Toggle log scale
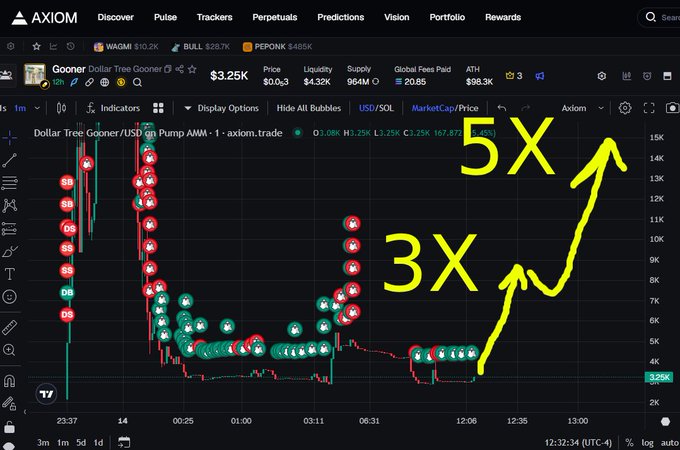Screen dimensions: 680x450 (647, 443)
